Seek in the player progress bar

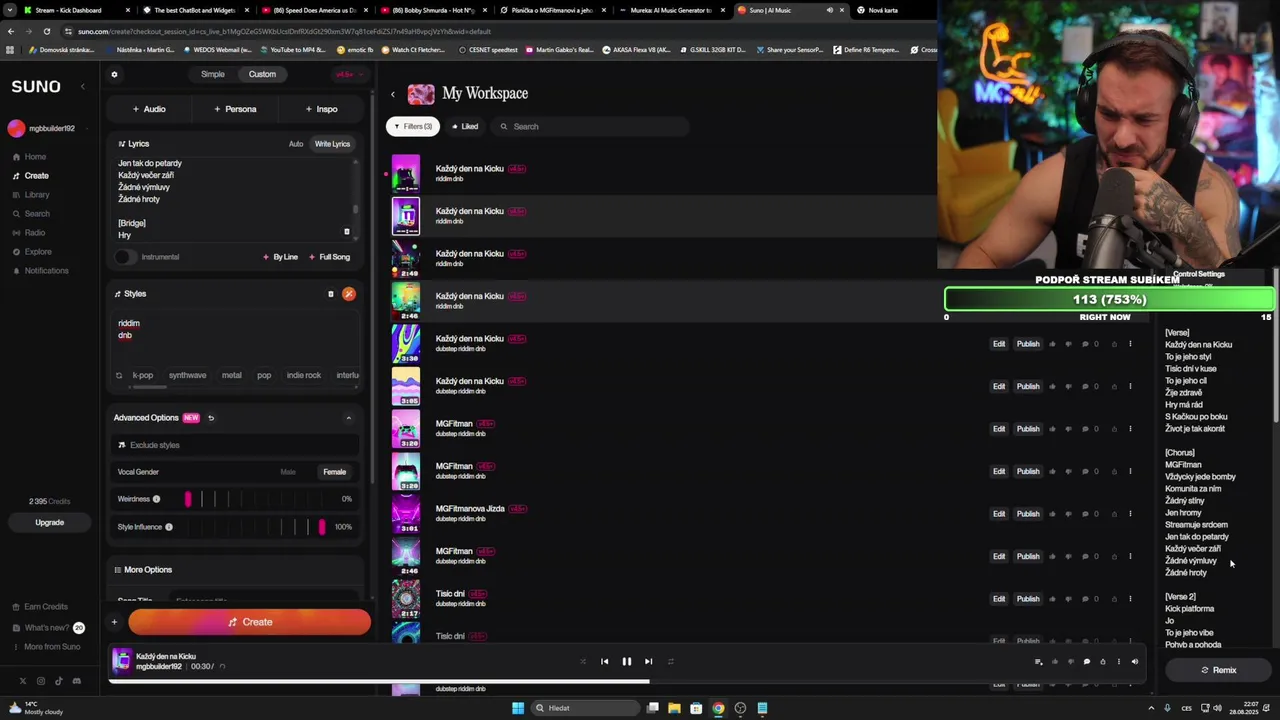[x=628, y=682]
